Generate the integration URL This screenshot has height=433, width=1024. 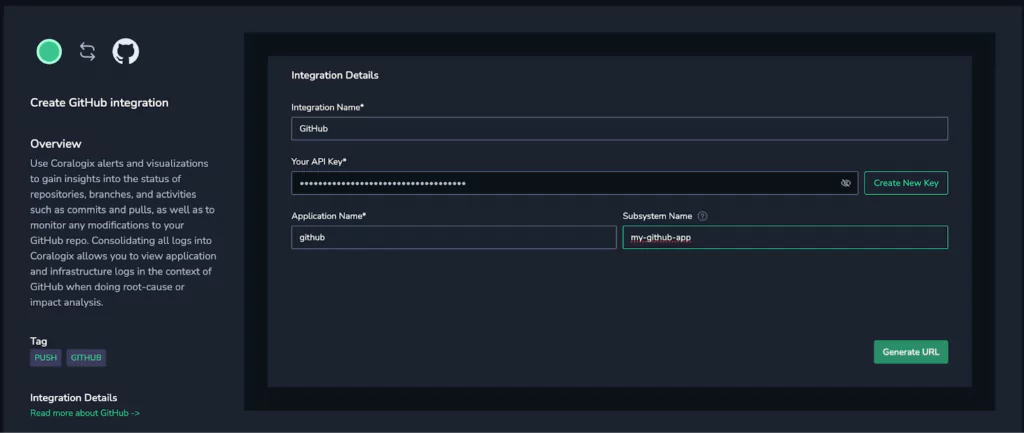(x=910, y=352)
